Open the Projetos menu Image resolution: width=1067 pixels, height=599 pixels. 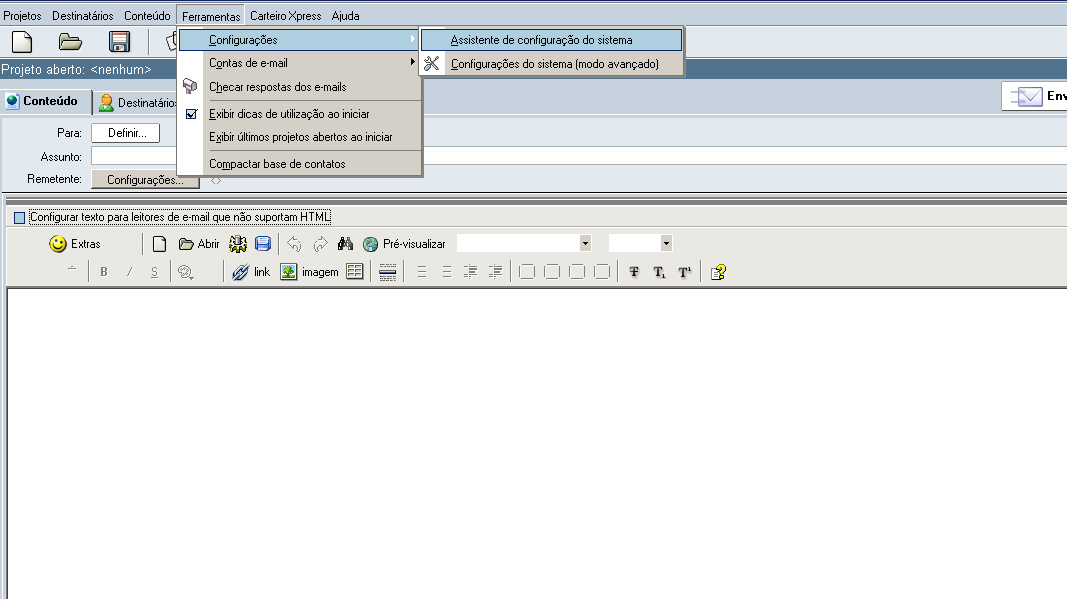pos(22,16)
